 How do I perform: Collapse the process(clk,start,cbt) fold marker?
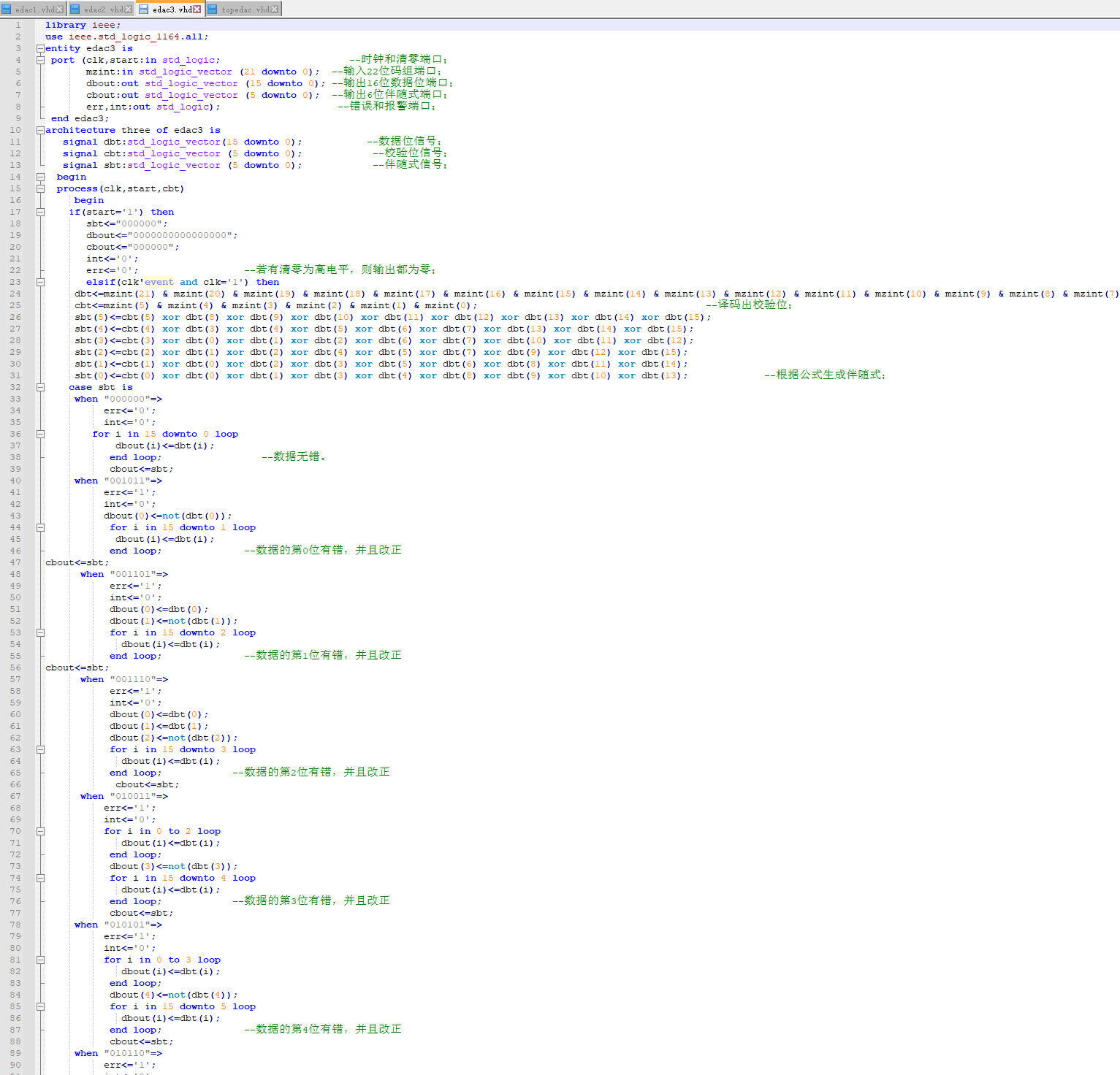click(x=40, y=188)
